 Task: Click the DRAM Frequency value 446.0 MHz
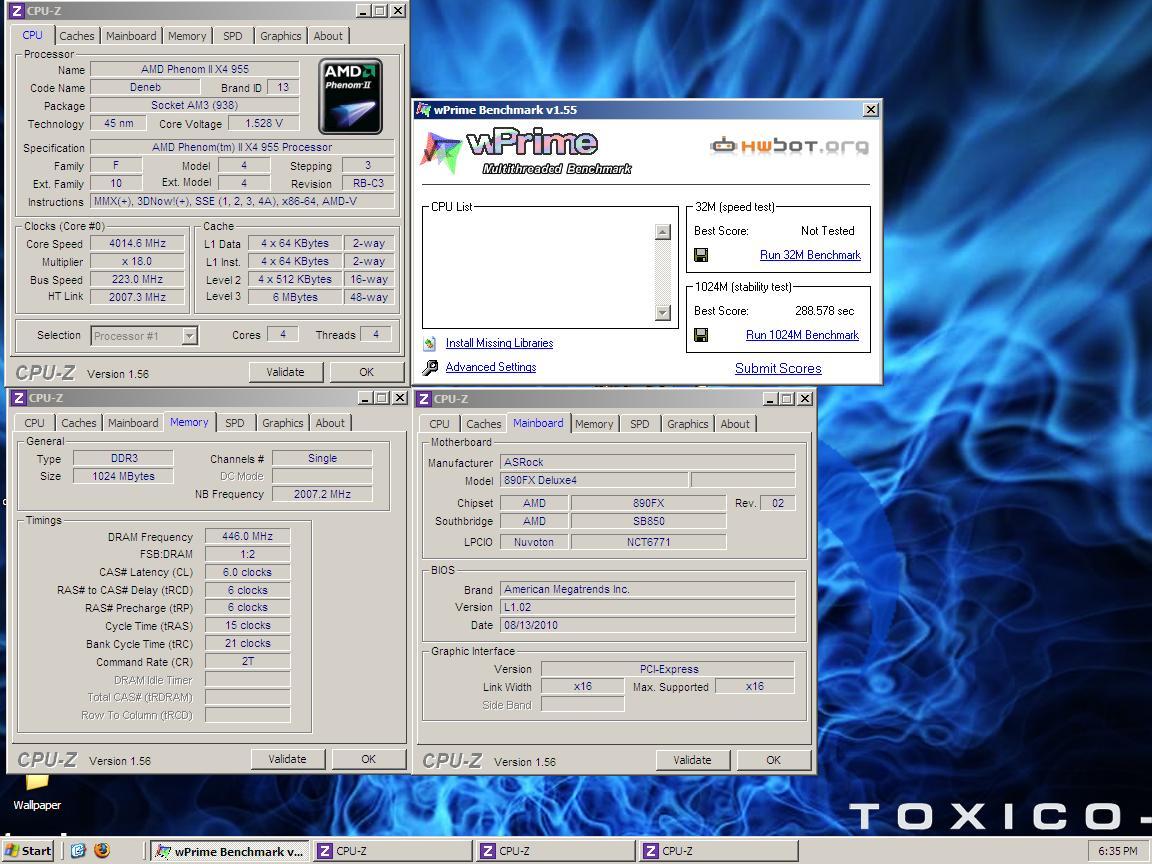(x=248, y=536)
